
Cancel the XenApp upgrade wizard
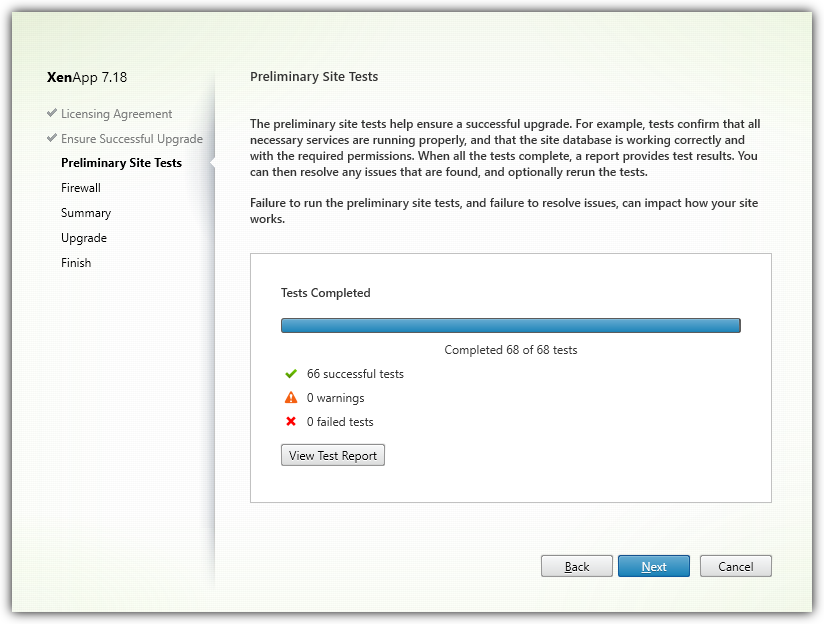[x=736, y=566]
